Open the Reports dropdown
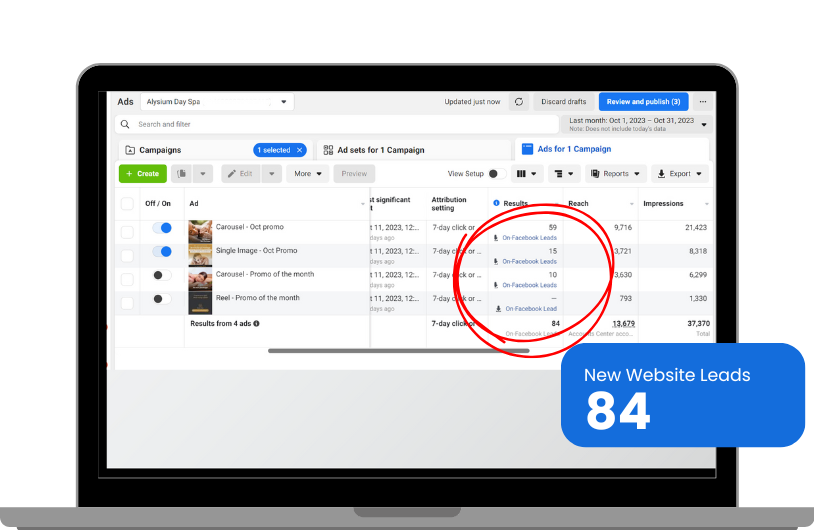Screen dimensions: 814x530 (x=616, y=174)
